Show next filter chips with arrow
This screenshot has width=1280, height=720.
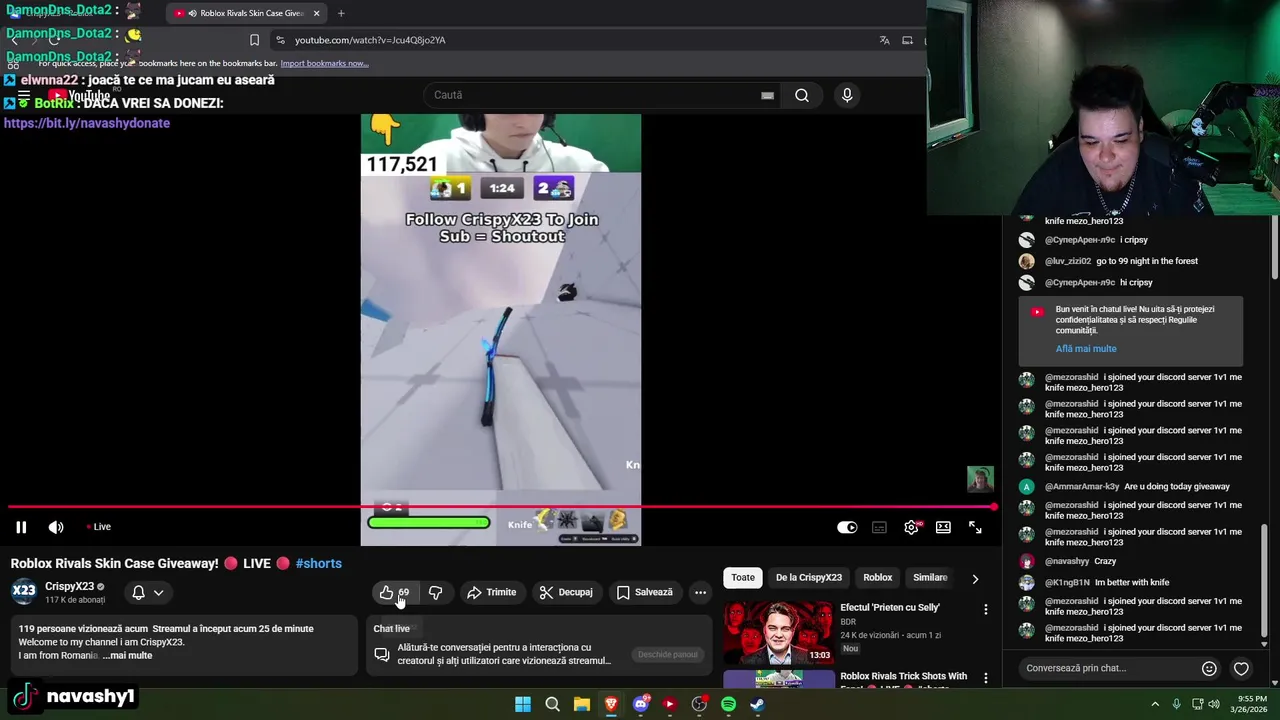(975, 578)
